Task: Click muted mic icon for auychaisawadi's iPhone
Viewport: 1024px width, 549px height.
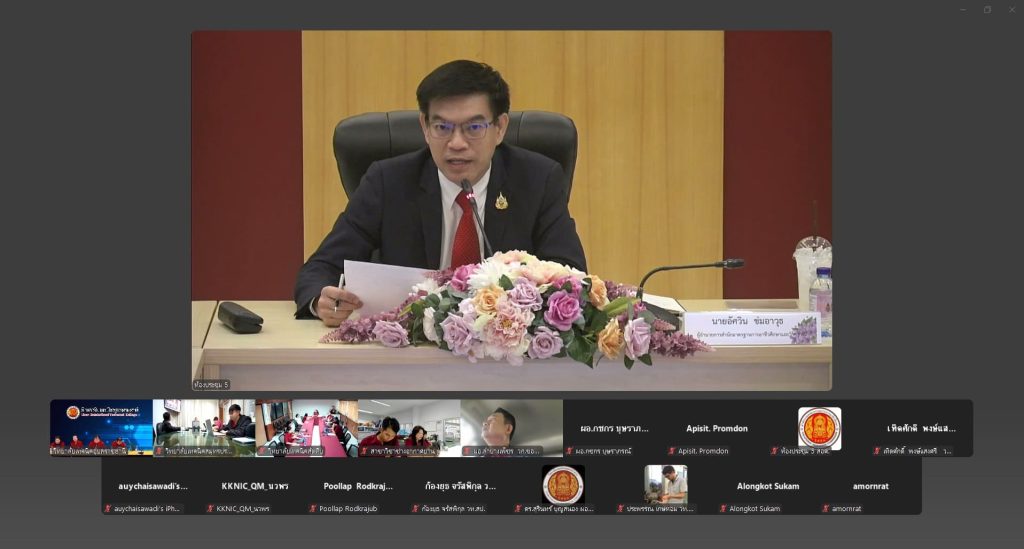Action: point(108,509)
